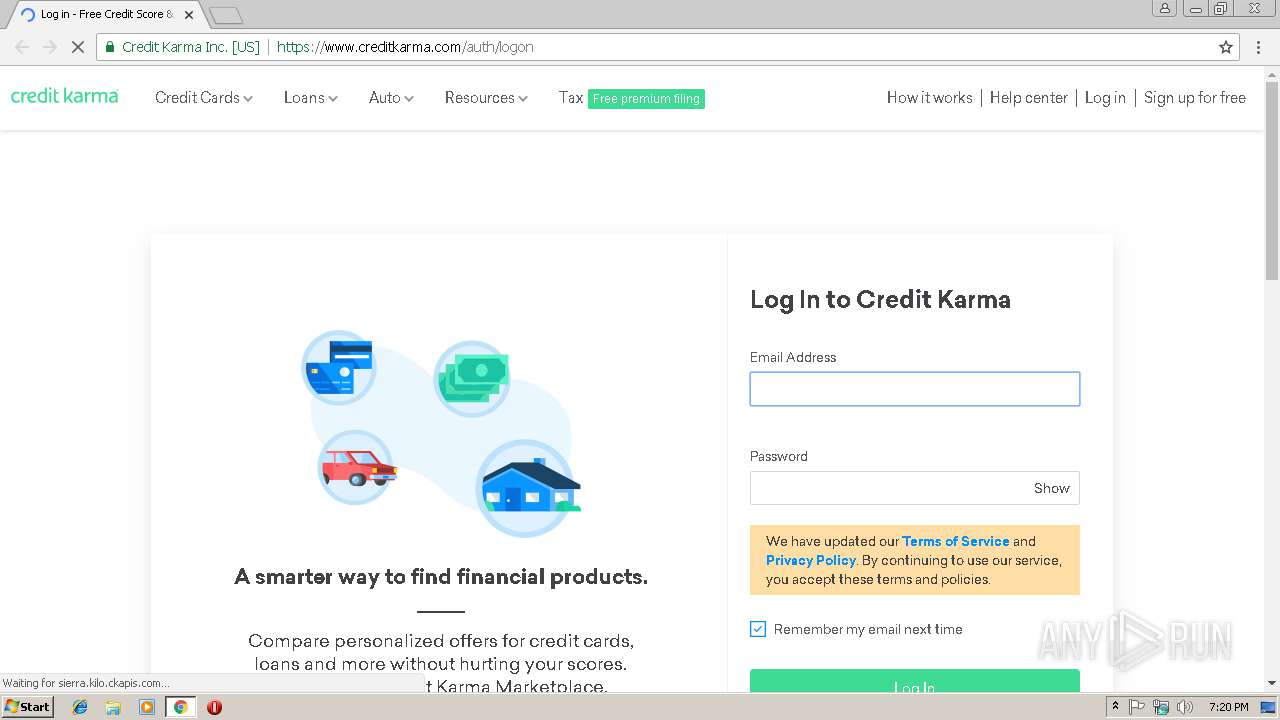Expand the Loans dropdown menu

point(311,98)
